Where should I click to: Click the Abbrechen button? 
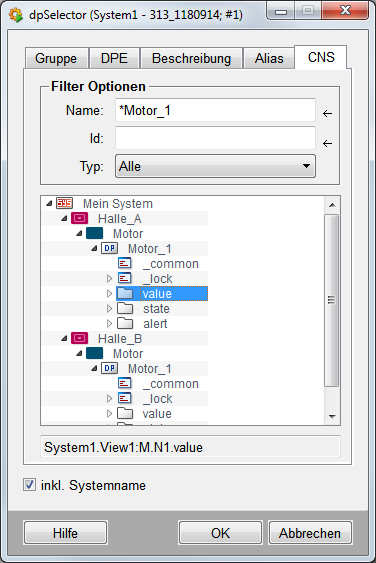tap(310, 533)
